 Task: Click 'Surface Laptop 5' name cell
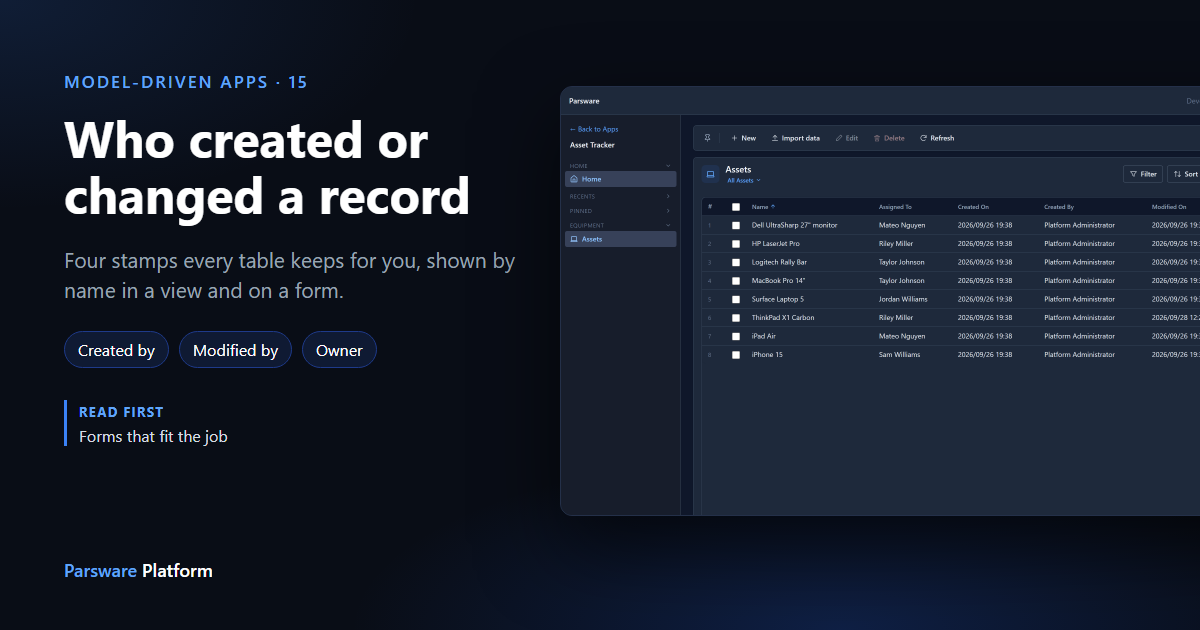pyautogui.click(x=778, y=299)
